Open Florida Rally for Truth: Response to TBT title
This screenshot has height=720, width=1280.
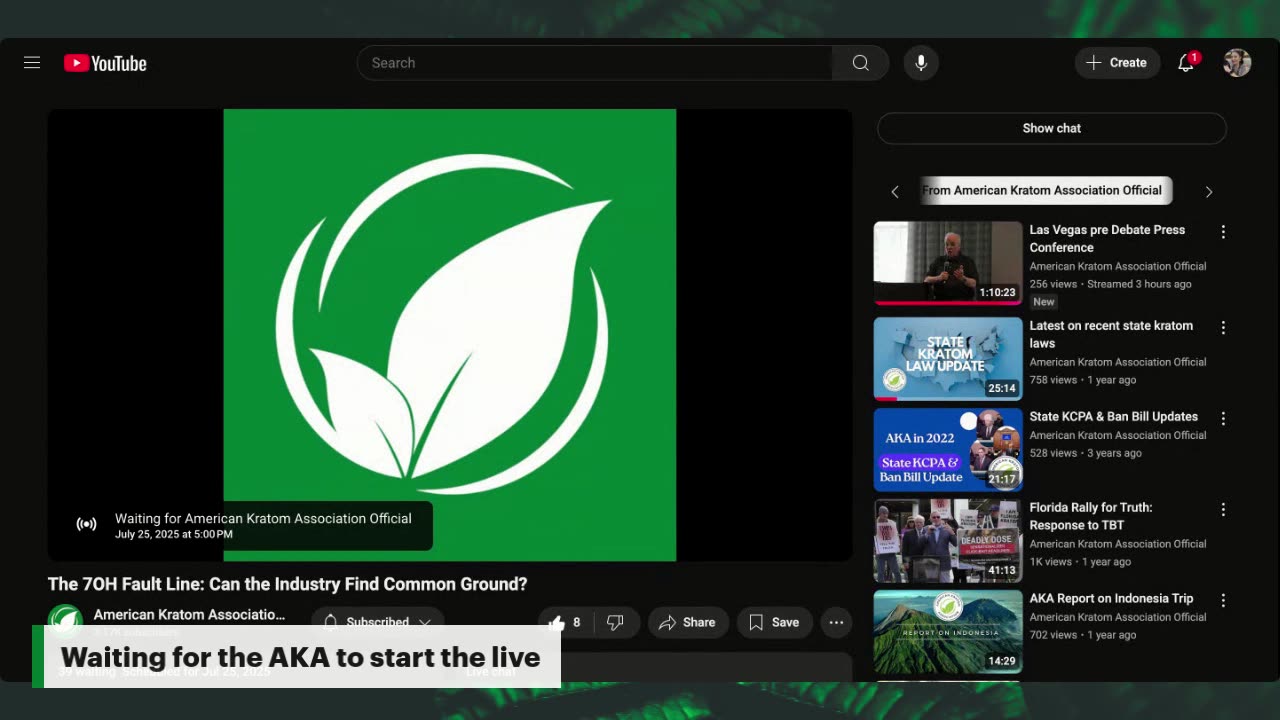1091,516
